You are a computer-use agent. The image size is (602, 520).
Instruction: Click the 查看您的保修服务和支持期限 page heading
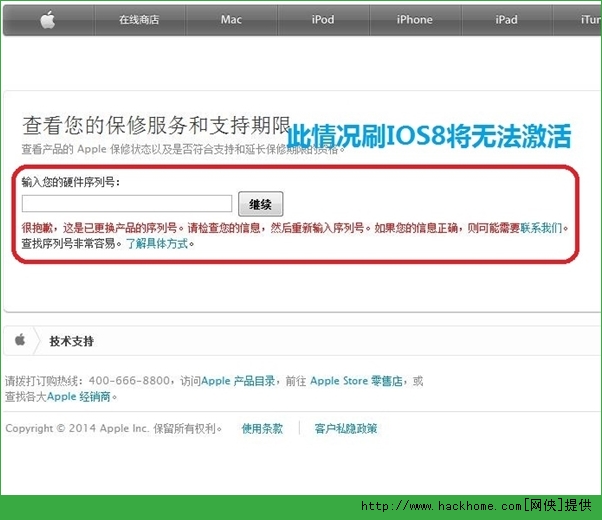point(152,127)
